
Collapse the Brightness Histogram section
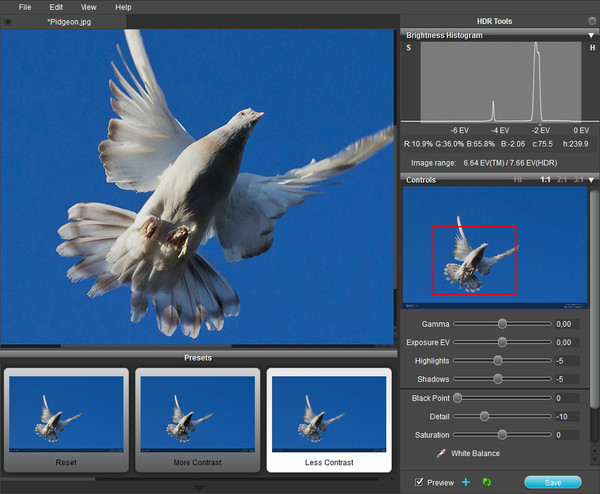(x=591, y=35)
